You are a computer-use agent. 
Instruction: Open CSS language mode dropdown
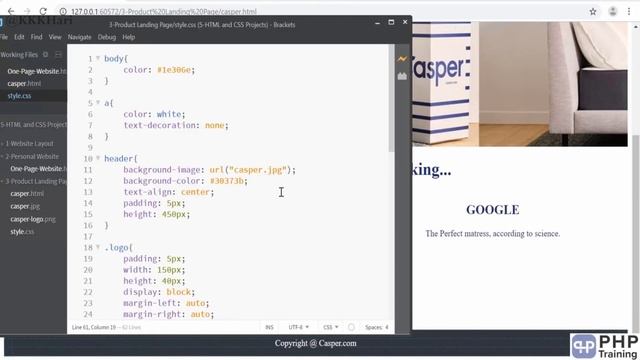pos(330,327)
